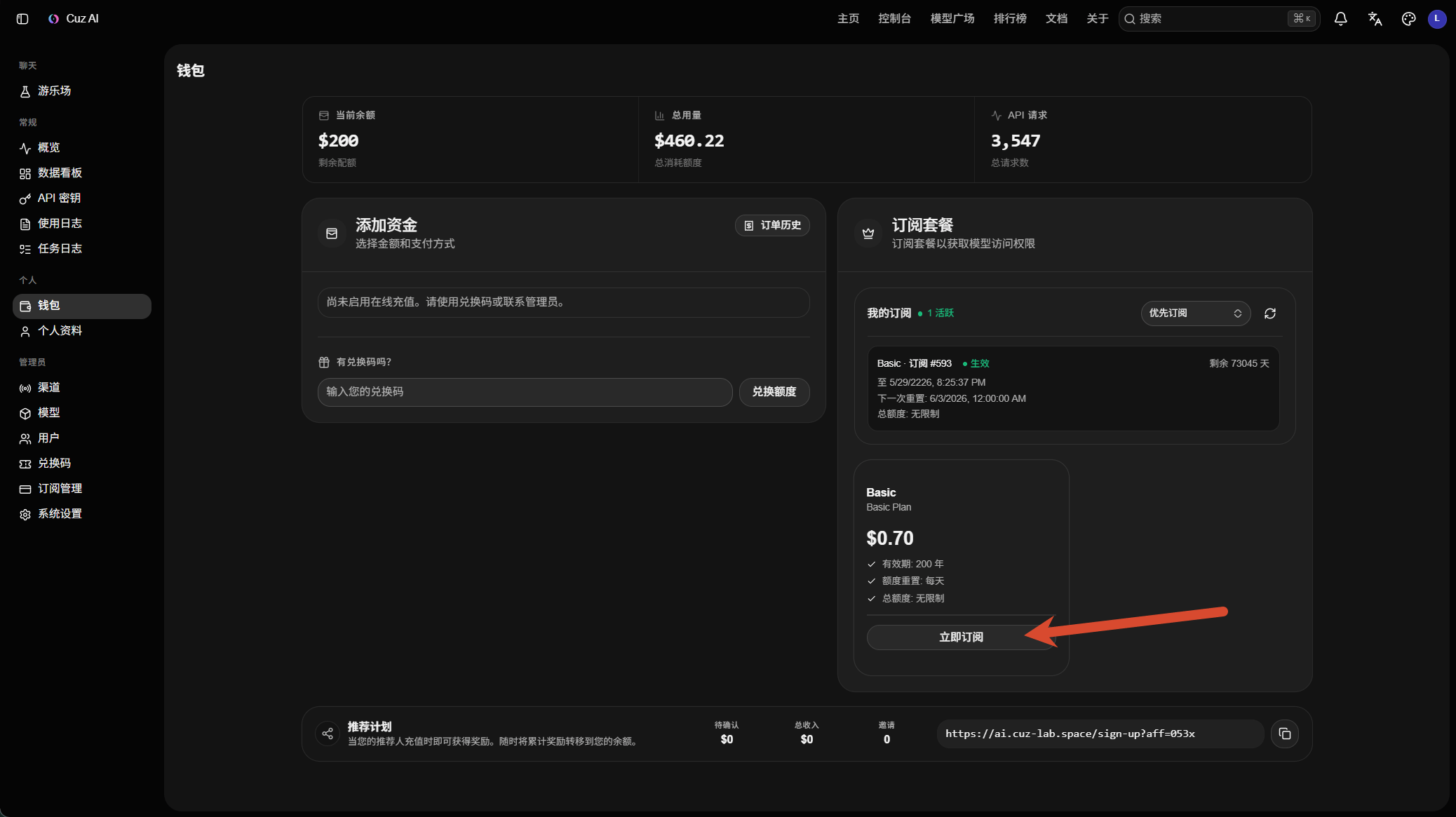Click the 3,547 API requests value
The width and height of the screenshot is (1456, 817).
(x=1015, y=141)
